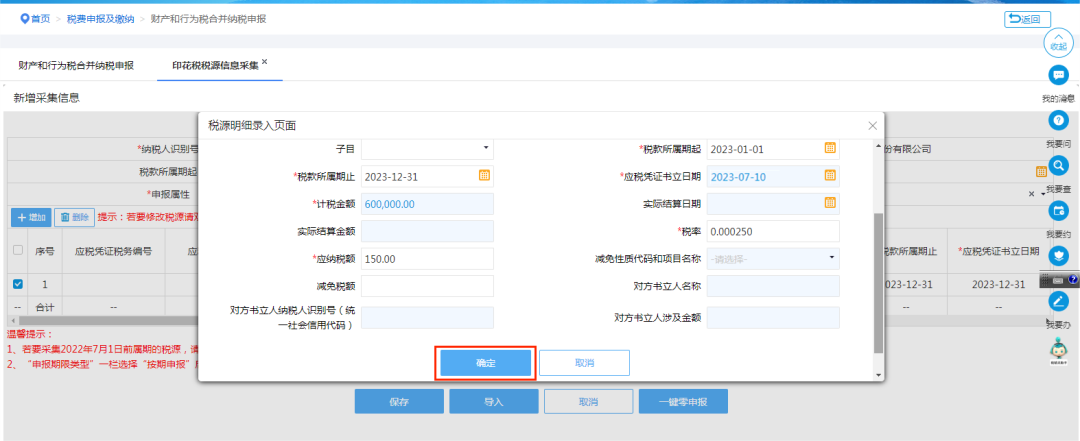Viewport: 1080px width, 441px height.
Task: Click the dialog's vertical scrollbar
Action: pos(878,283)
